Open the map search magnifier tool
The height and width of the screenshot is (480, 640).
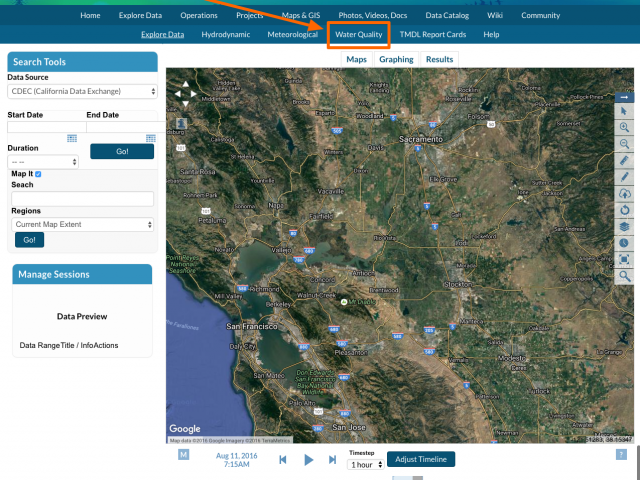click(624, 276)
